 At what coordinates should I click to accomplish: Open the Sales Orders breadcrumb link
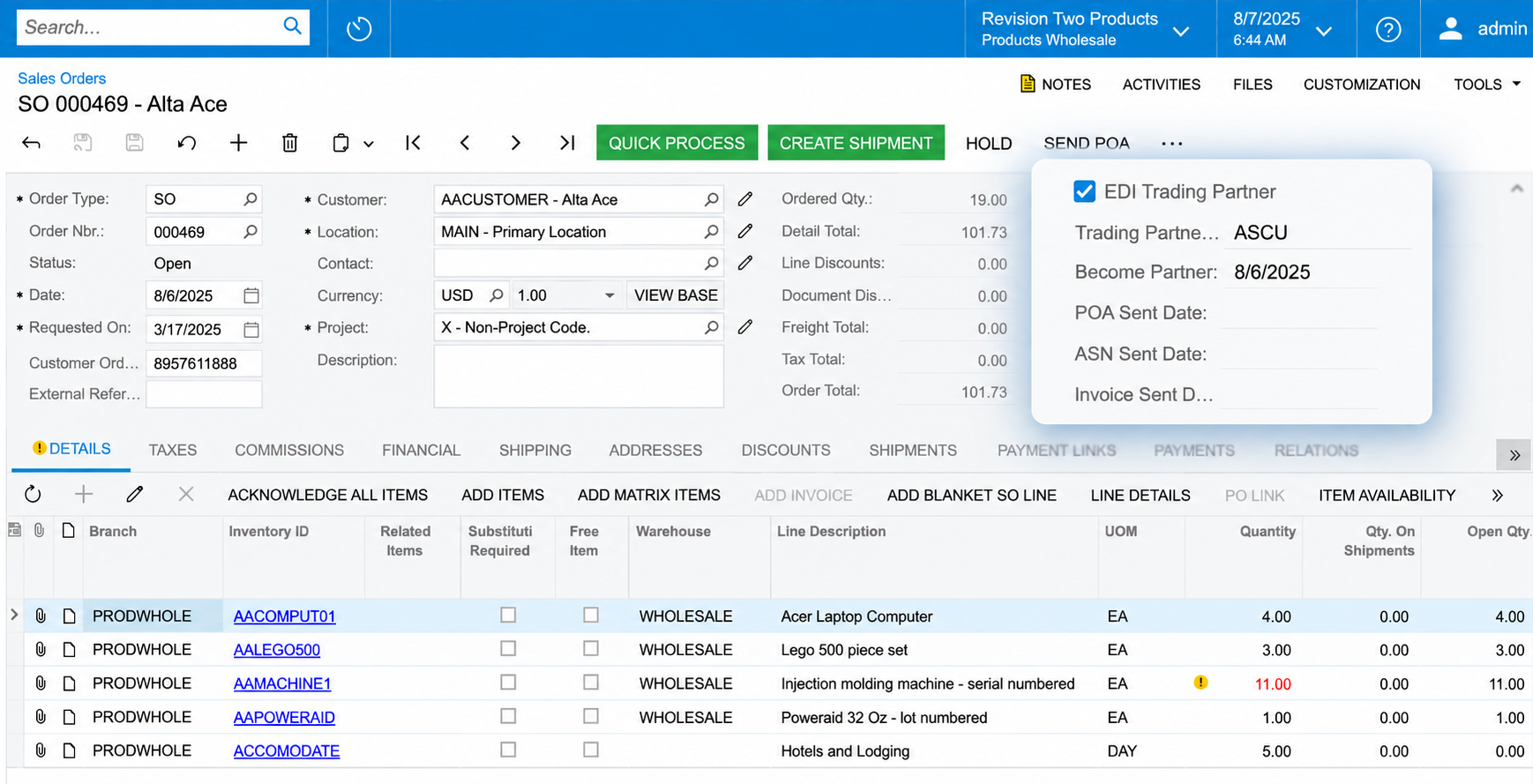click(62, 78)
